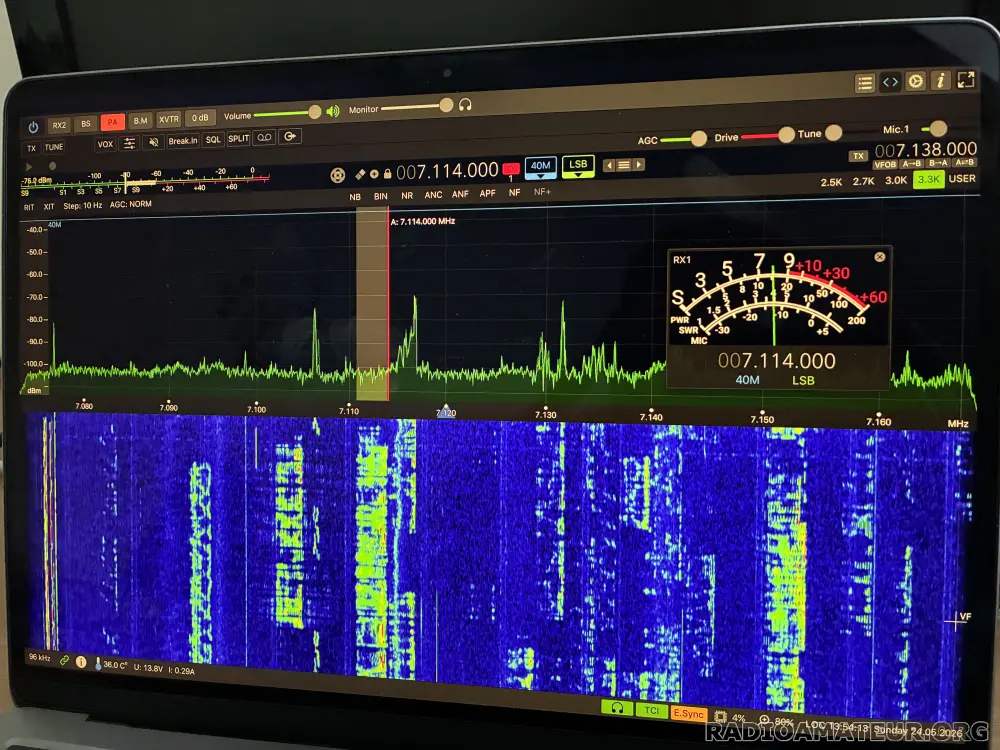Toggle the NB noise blanker
Image resolution: width=1000 pixels, height=750 pixels.
coord(355,197)
